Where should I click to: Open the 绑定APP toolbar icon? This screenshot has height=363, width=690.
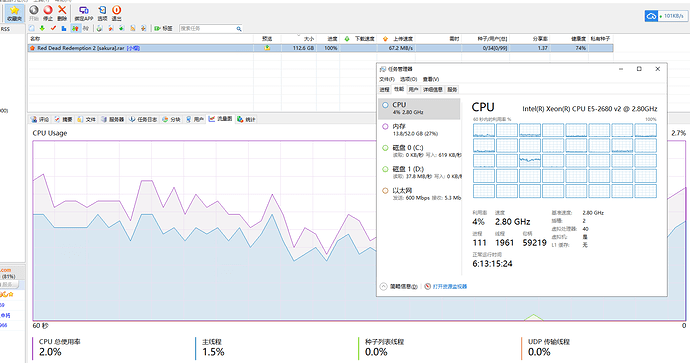(x=84, y=13)
